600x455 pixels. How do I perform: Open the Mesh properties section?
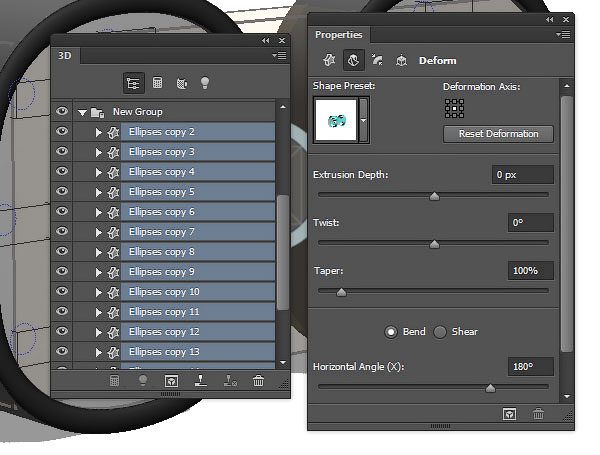tap(329, 60)
